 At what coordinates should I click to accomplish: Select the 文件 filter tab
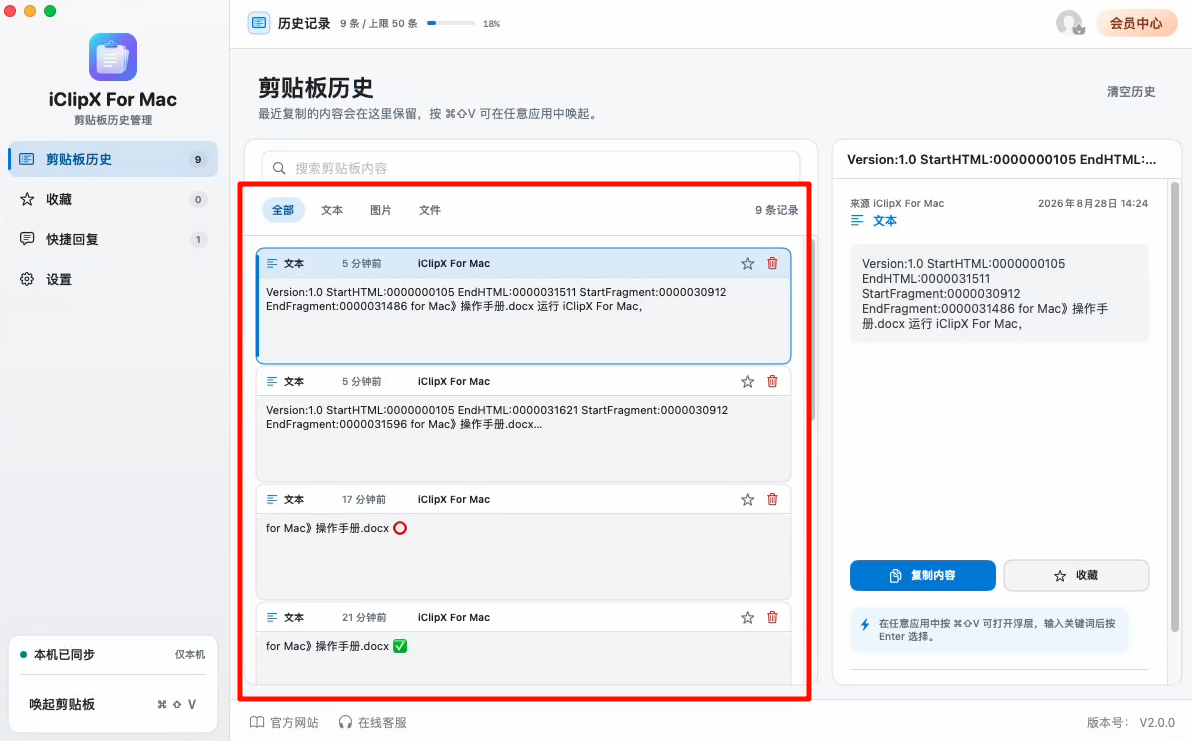[x=430, y=210]
